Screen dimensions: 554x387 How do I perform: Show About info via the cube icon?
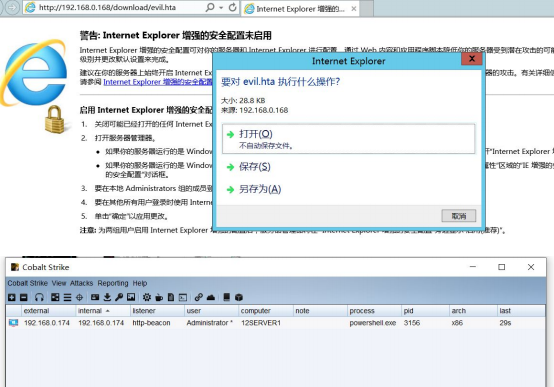click(239, 297)
